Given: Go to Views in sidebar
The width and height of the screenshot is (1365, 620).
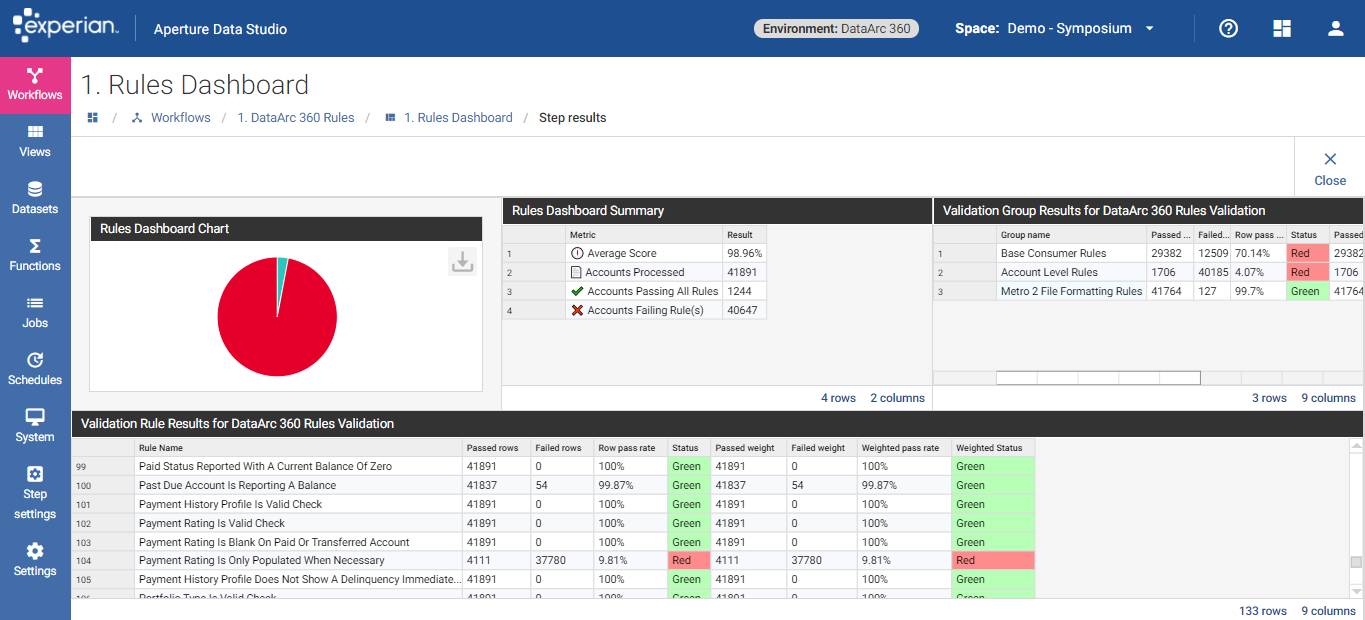Looking at the screenshot, I should (x=35, y=142).
